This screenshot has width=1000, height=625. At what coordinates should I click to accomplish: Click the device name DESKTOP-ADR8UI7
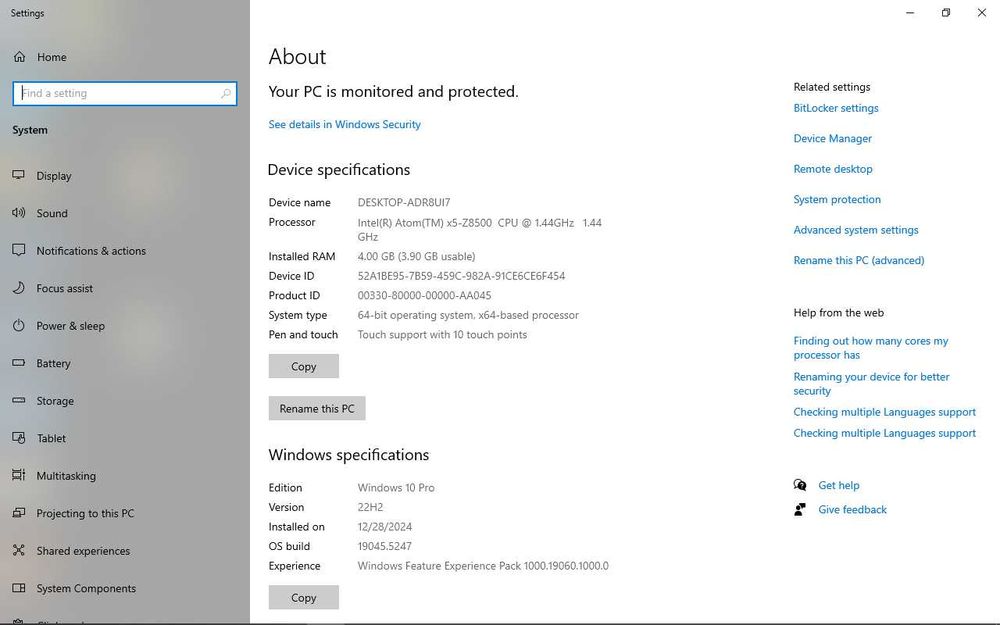pos(404,202)
